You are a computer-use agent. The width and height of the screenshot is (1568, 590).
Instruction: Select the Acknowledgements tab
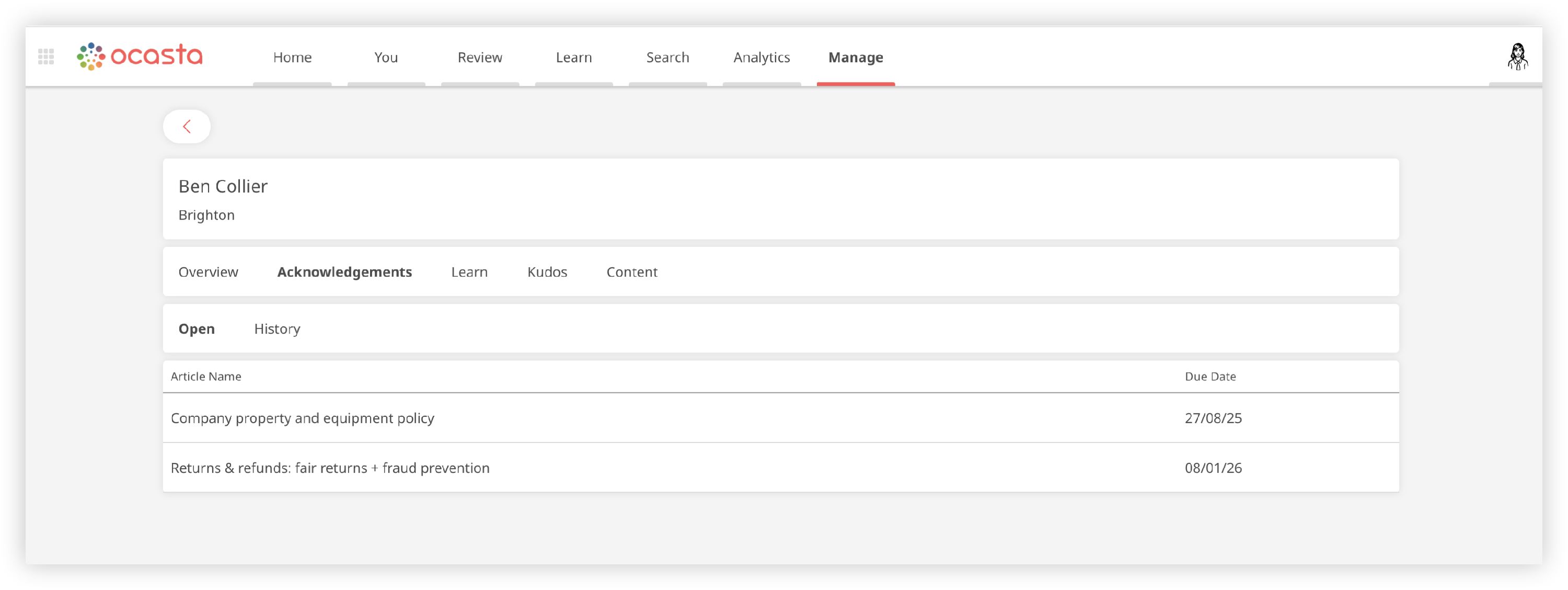pos(344,271)
